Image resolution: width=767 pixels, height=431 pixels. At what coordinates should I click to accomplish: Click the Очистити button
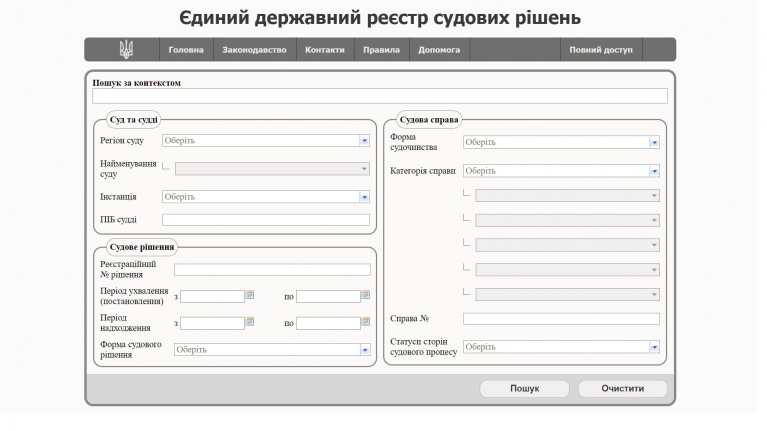623,389
